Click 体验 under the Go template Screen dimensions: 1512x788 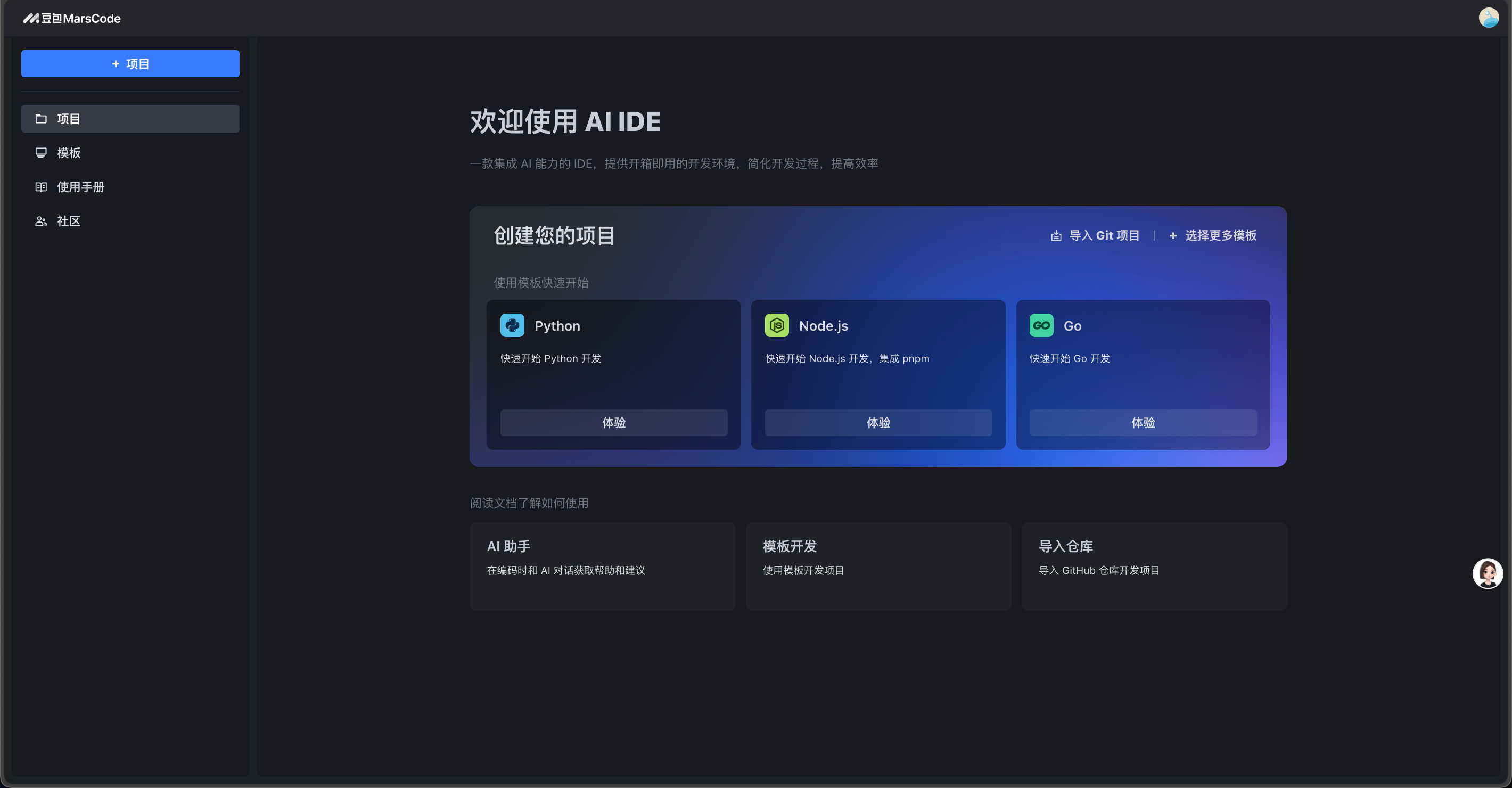pos(1143,422)
